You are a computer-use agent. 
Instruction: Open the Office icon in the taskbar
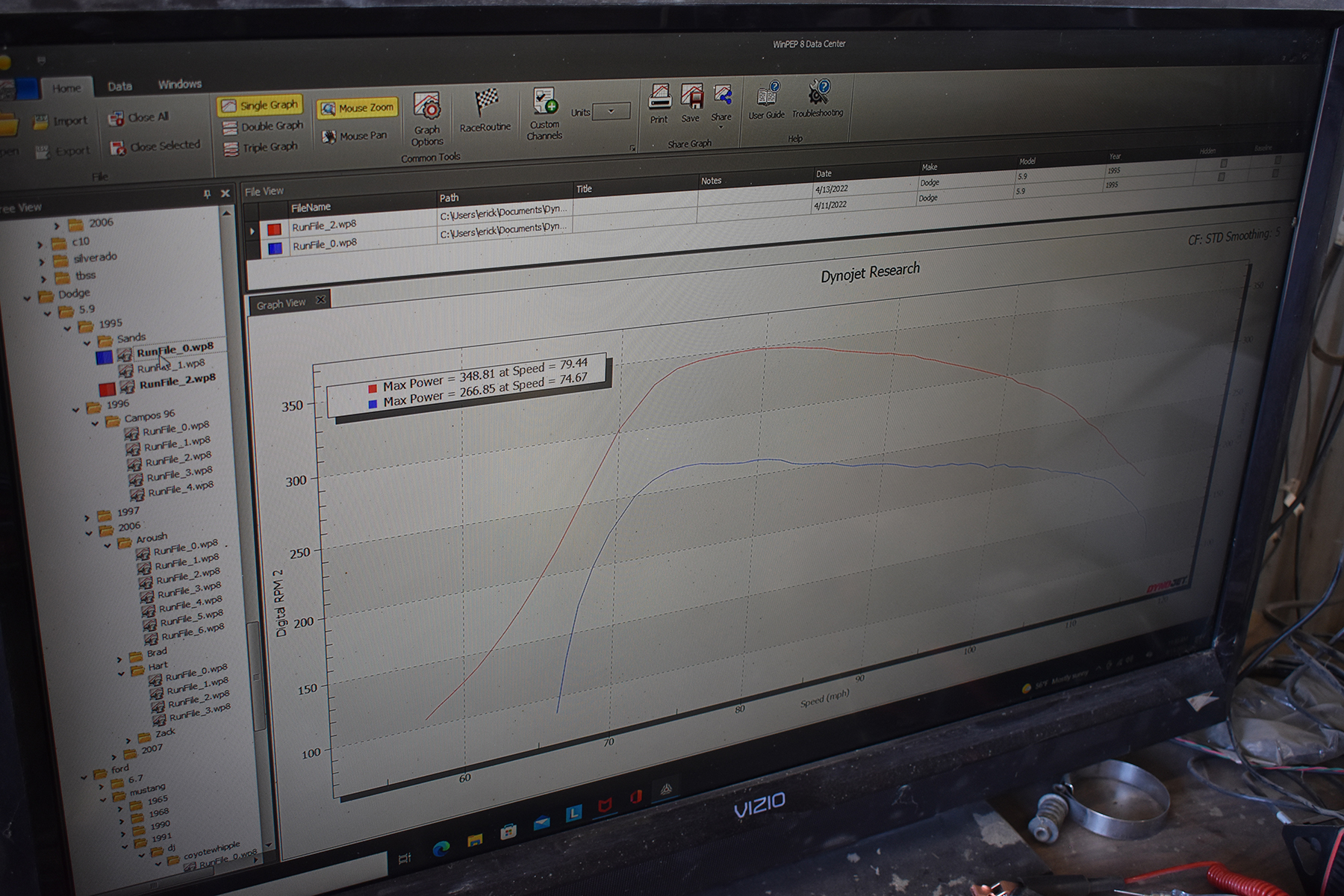coord(636,797)
